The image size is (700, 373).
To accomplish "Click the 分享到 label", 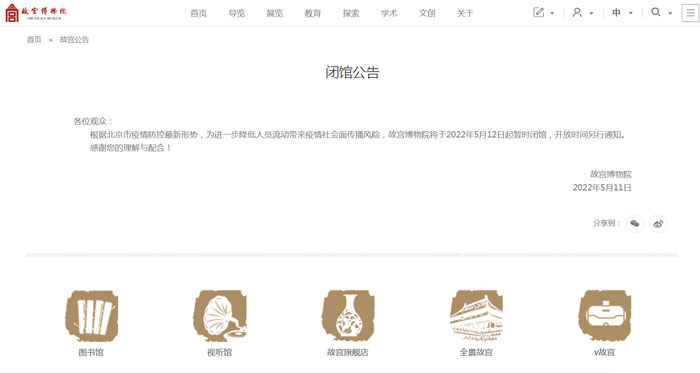I will tap(606, 223).
